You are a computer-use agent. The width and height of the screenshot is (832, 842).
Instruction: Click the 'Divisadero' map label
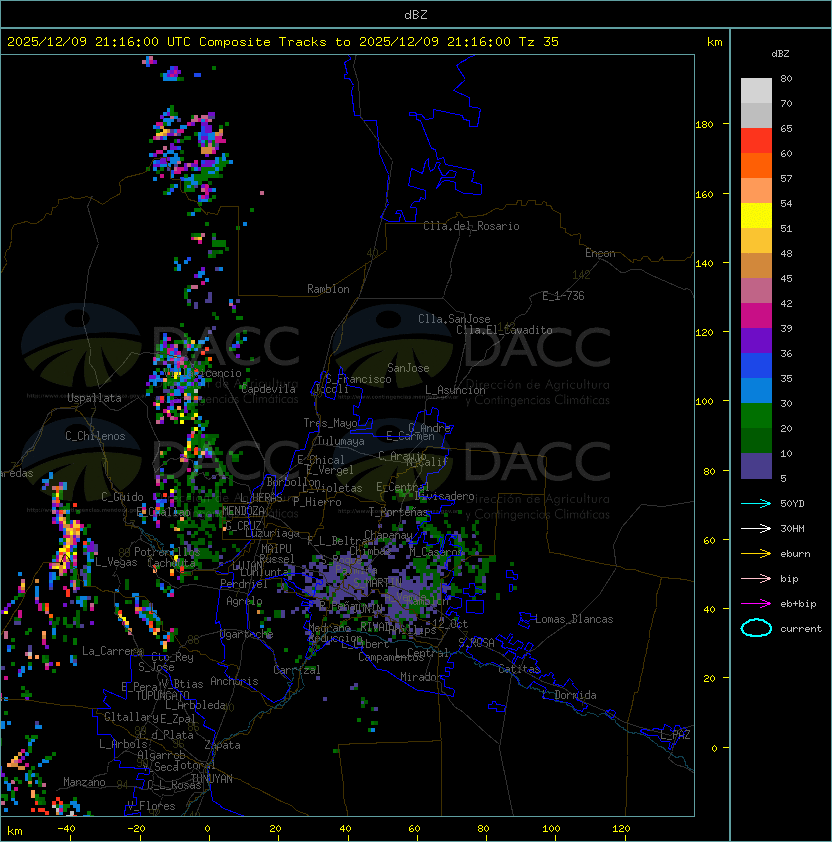pos(445,496)
